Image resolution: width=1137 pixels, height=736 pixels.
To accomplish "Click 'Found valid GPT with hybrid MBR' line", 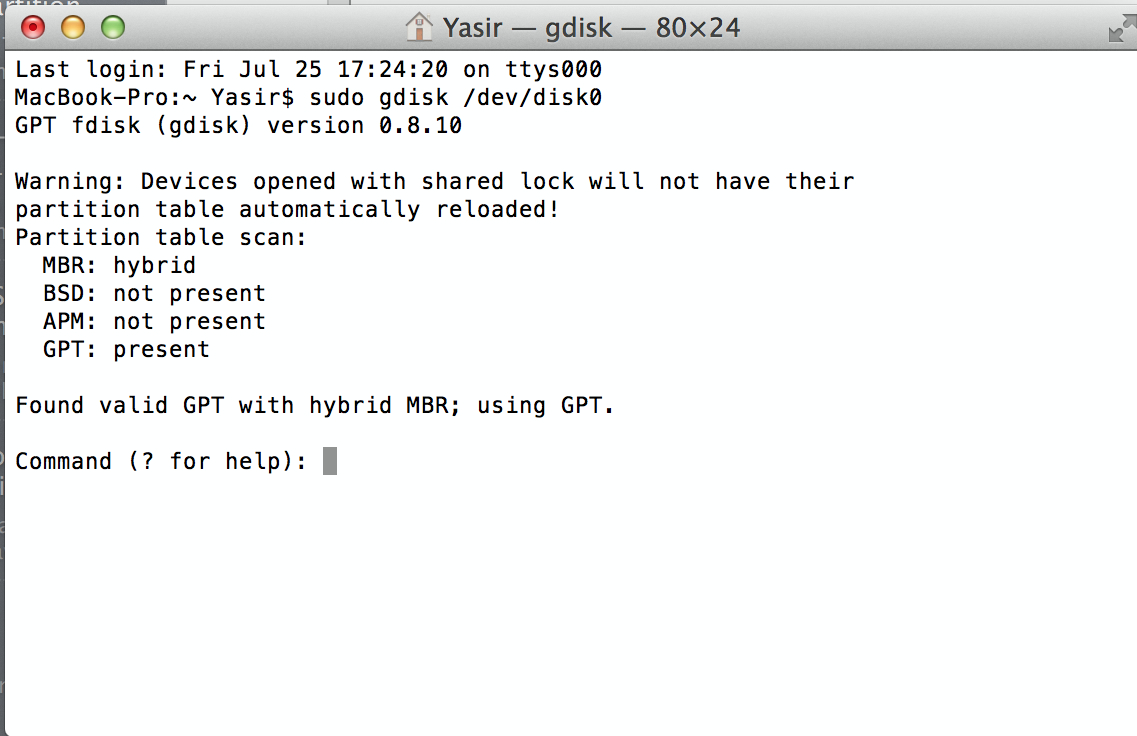I will point(315,406).
